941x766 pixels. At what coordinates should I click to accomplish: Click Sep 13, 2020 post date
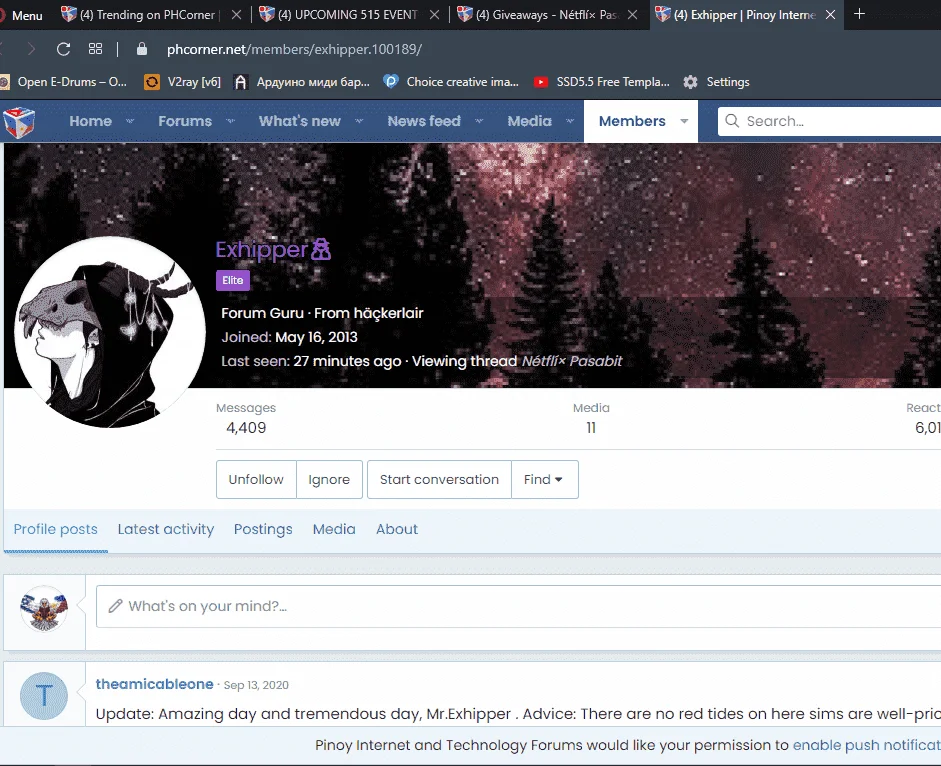[x=256, y=685]
